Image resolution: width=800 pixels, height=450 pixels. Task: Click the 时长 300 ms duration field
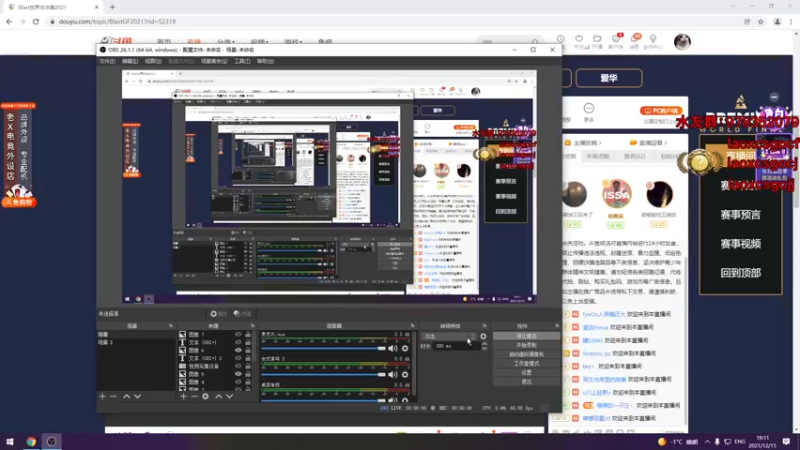(457, 346)
